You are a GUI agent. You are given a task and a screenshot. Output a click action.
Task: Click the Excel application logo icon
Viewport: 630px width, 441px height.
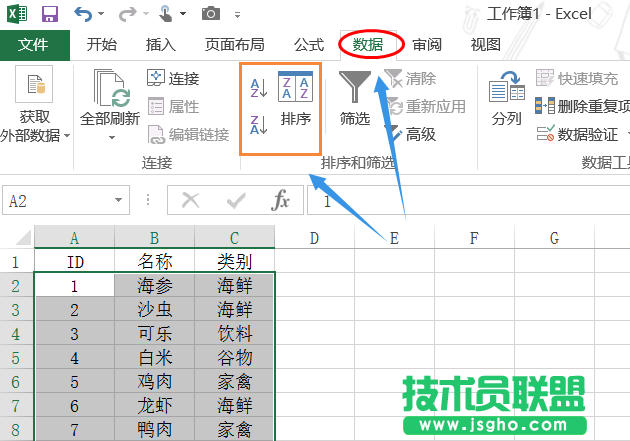[17, 14]
